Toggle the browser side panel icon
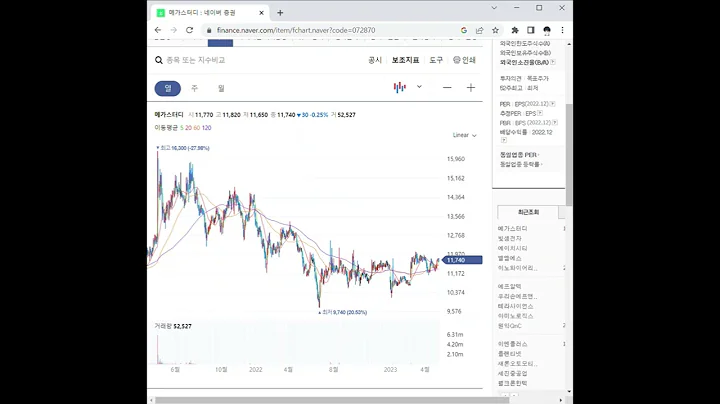Screen dimensions: 720x404 pyautogui.click(x=530, y=30)
